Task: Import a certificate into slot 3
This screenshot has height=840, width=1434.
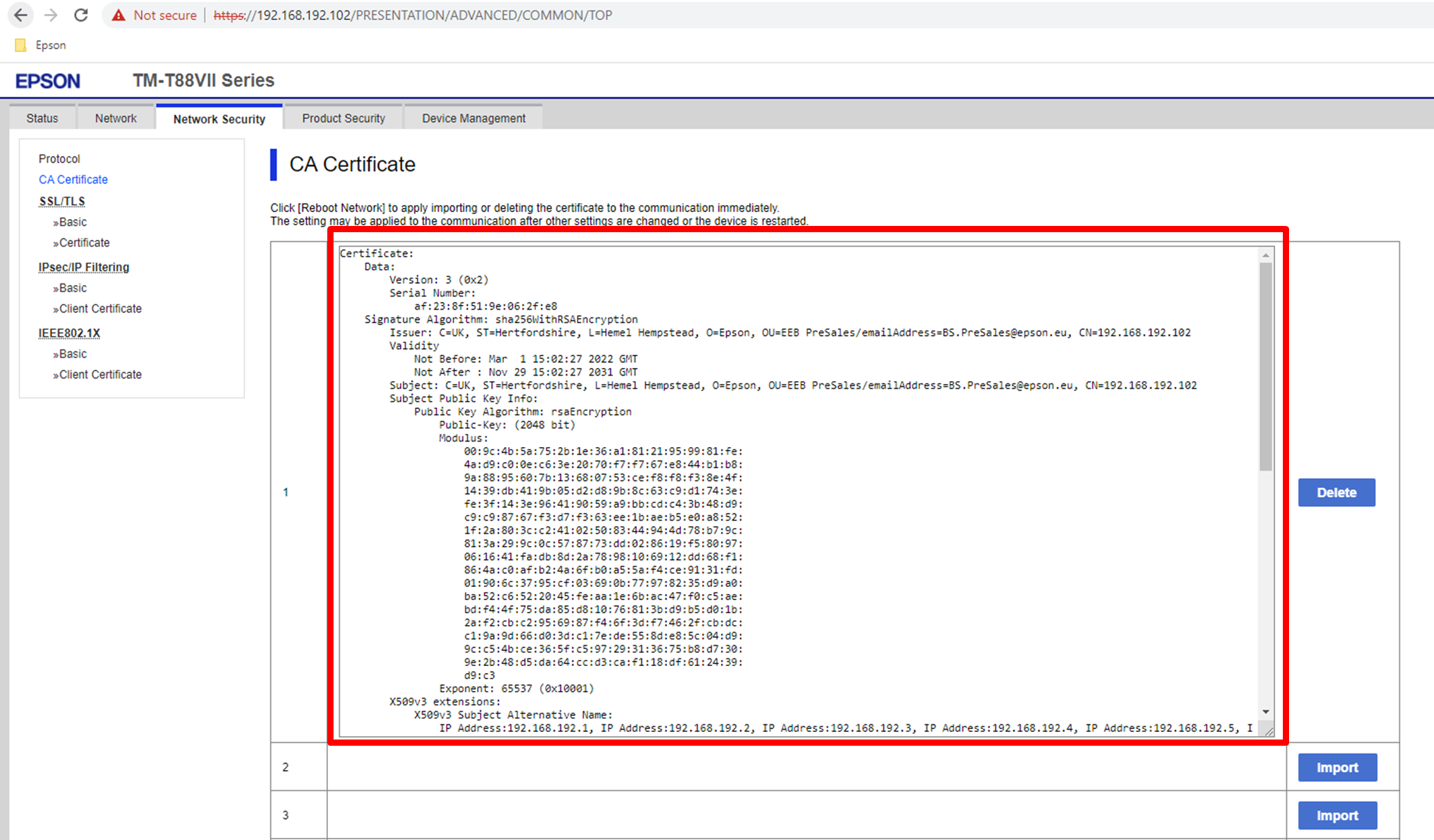Action: (1337, 816)
